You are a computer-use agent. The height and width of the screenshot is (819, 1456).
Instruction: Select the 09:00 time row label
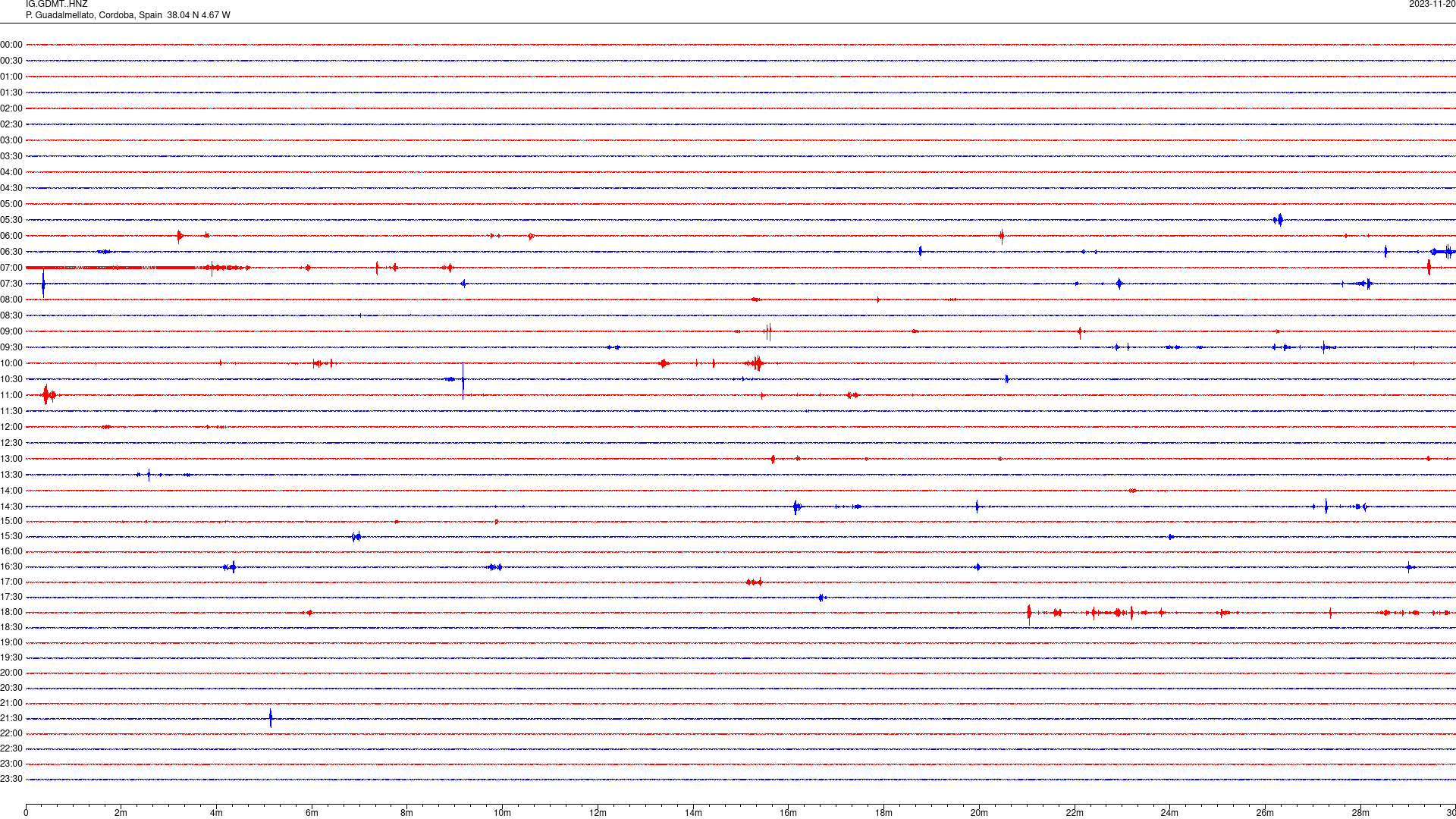point(11,331)
